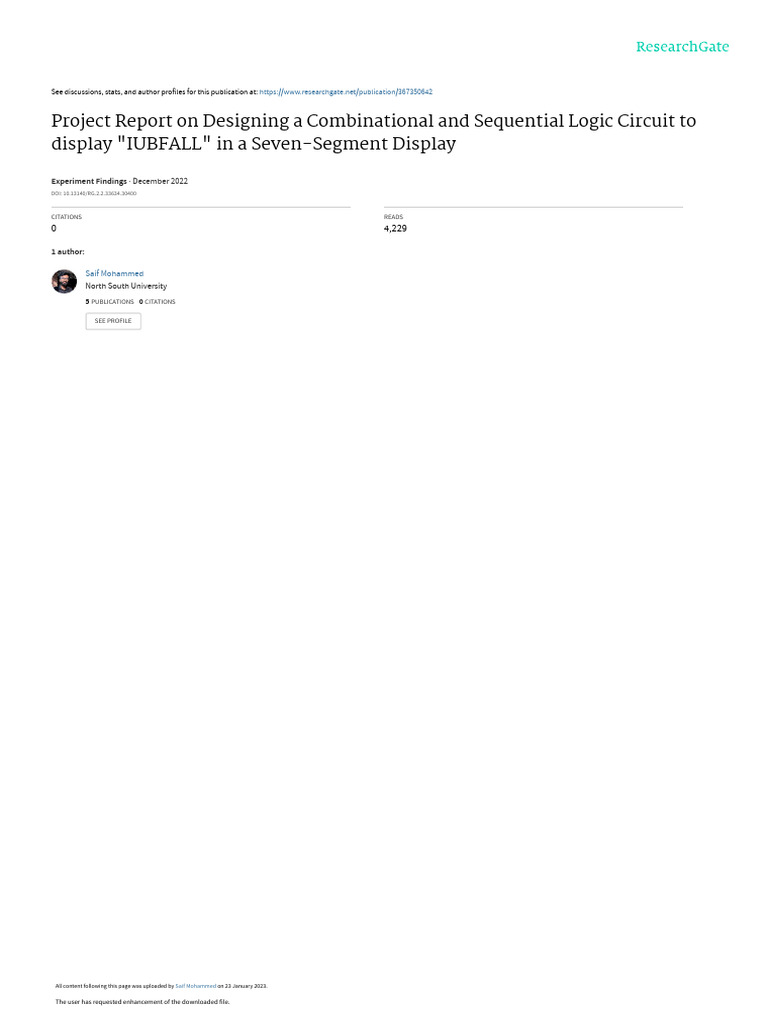Click the 'requested enhancement of the downloaded file' notice
768x1024 pixels.
point(142,1002)
